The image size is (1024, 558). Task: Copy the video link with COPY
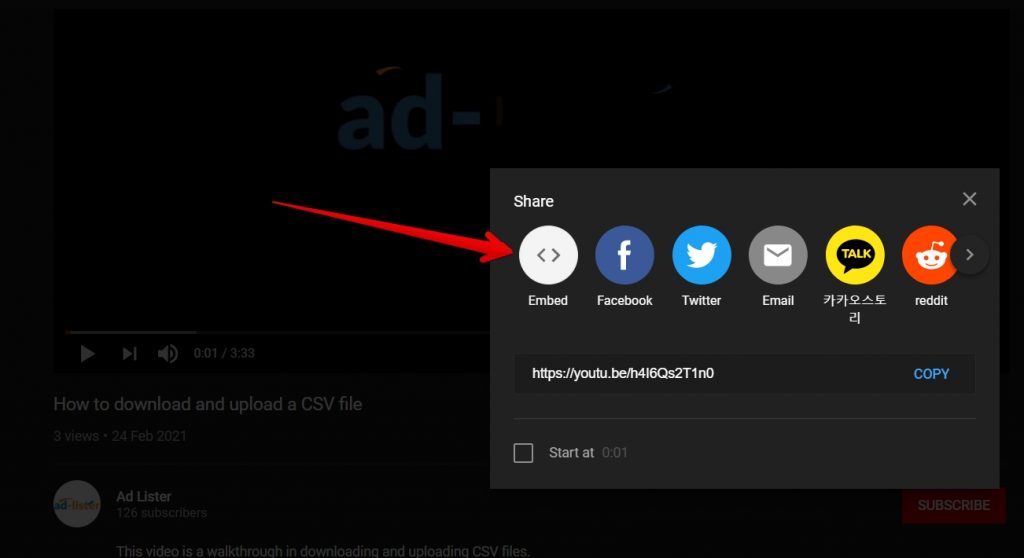coord(931,374)
